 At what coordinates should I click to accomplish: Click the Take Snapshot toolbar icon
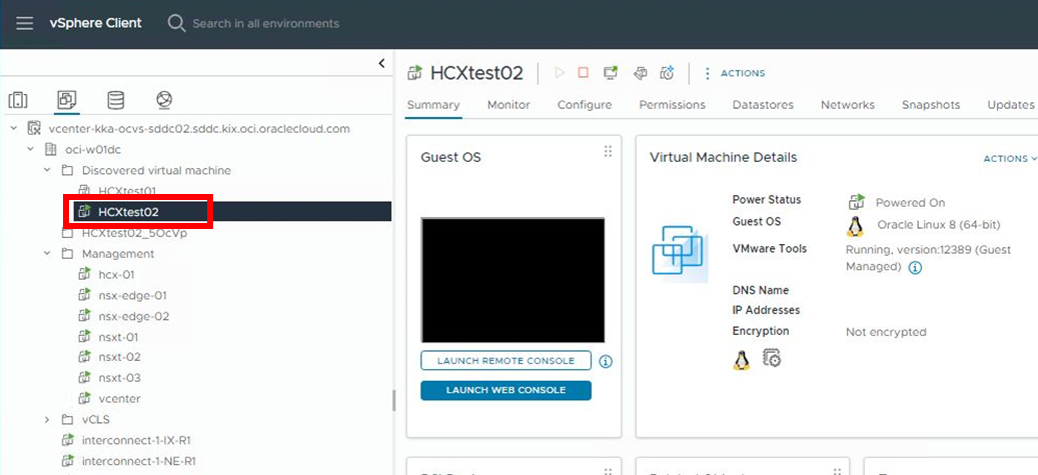(666, 73)
